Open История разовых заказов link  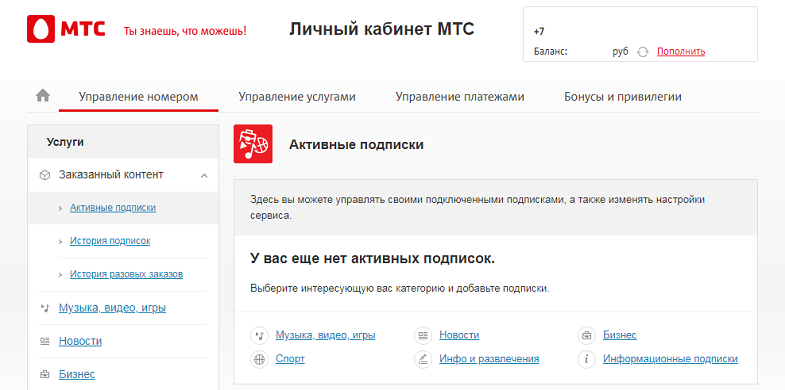[126, 274]
